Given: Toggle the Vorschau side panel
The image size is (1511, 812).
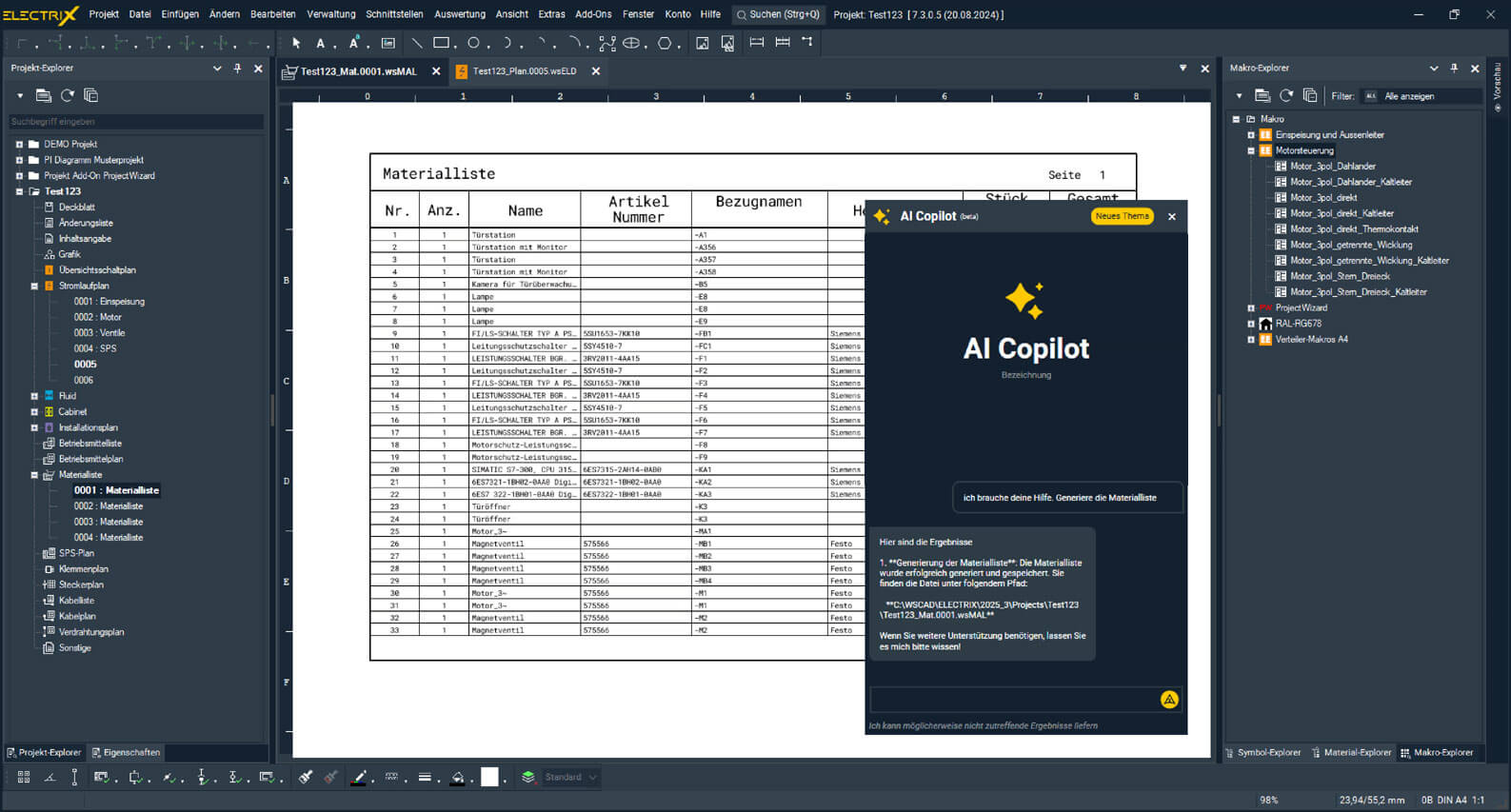Looking at the screenshot, I should tap(1498, 86).
